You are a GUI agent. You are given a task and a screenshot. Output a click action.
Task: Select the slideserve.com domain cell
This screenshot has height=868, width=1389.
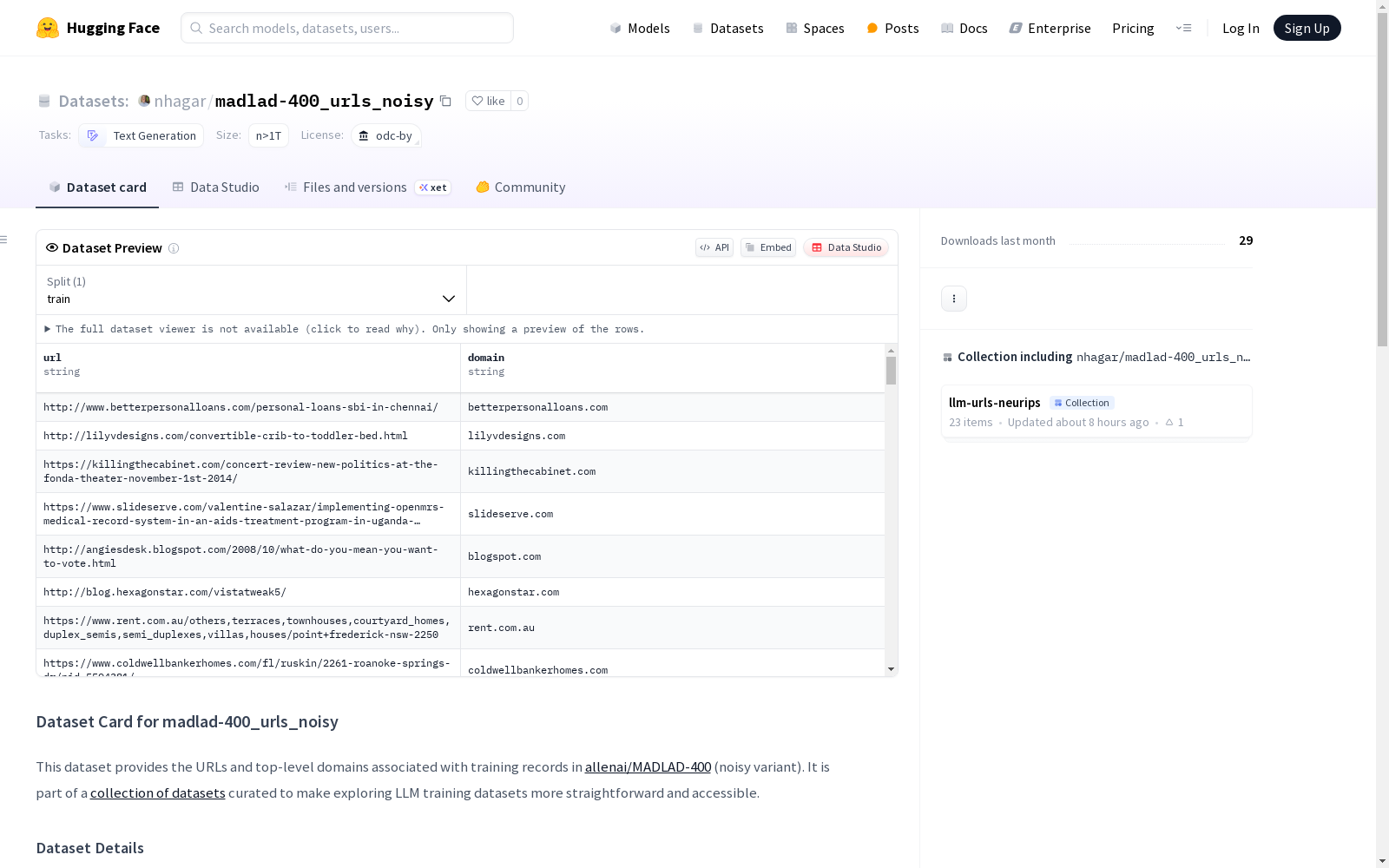coord(673,514)
